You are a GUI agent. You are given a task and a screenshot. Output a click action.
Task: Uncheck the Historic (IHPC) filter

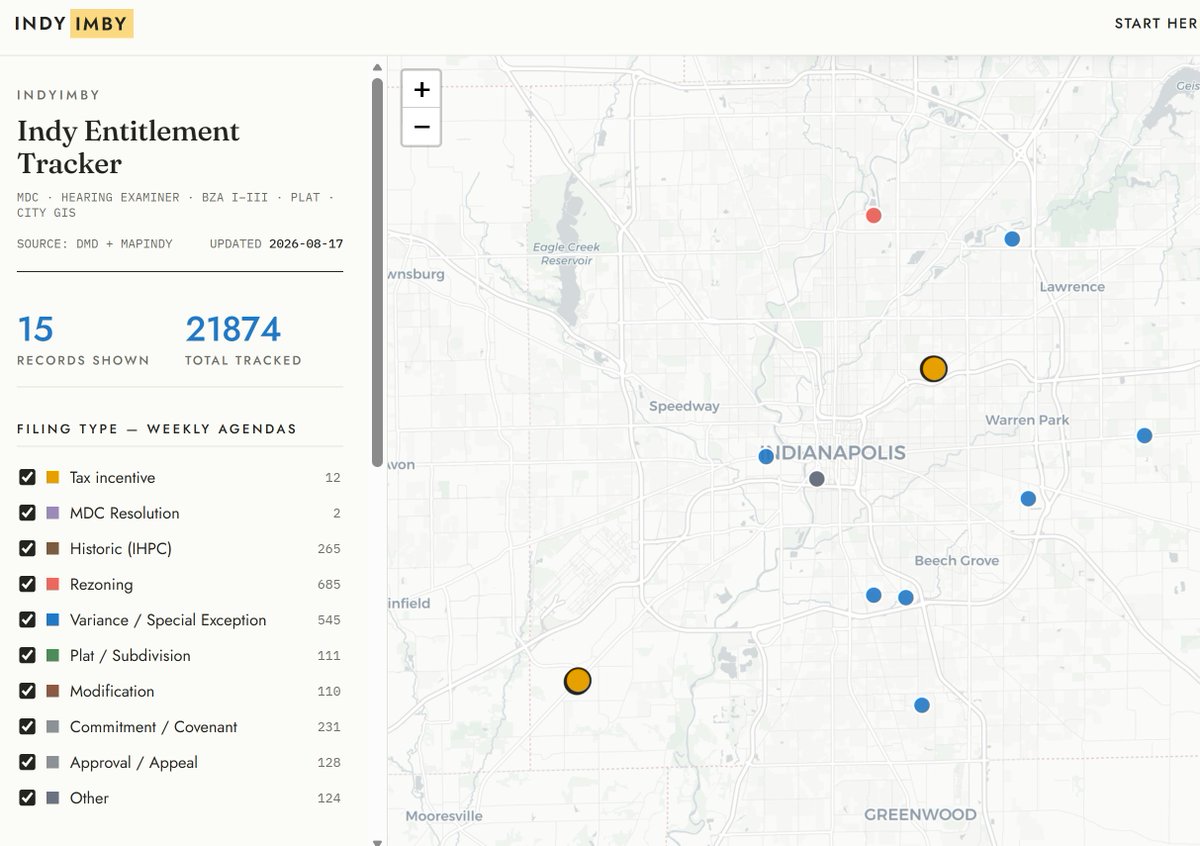[x=28, y=548]
